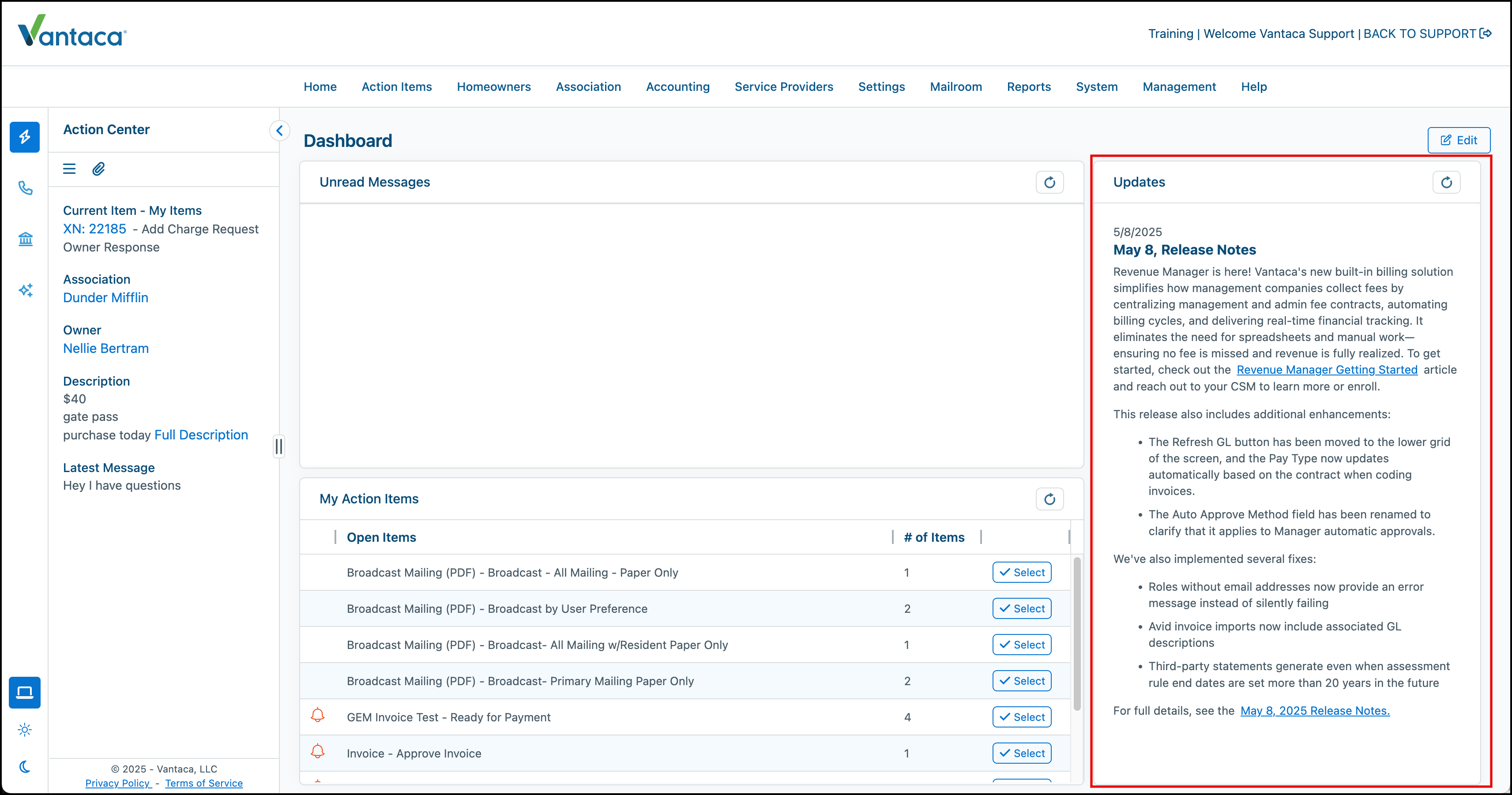Open the System menu
This screenshot has width=1512, height=795.
tap(1096, 87)
